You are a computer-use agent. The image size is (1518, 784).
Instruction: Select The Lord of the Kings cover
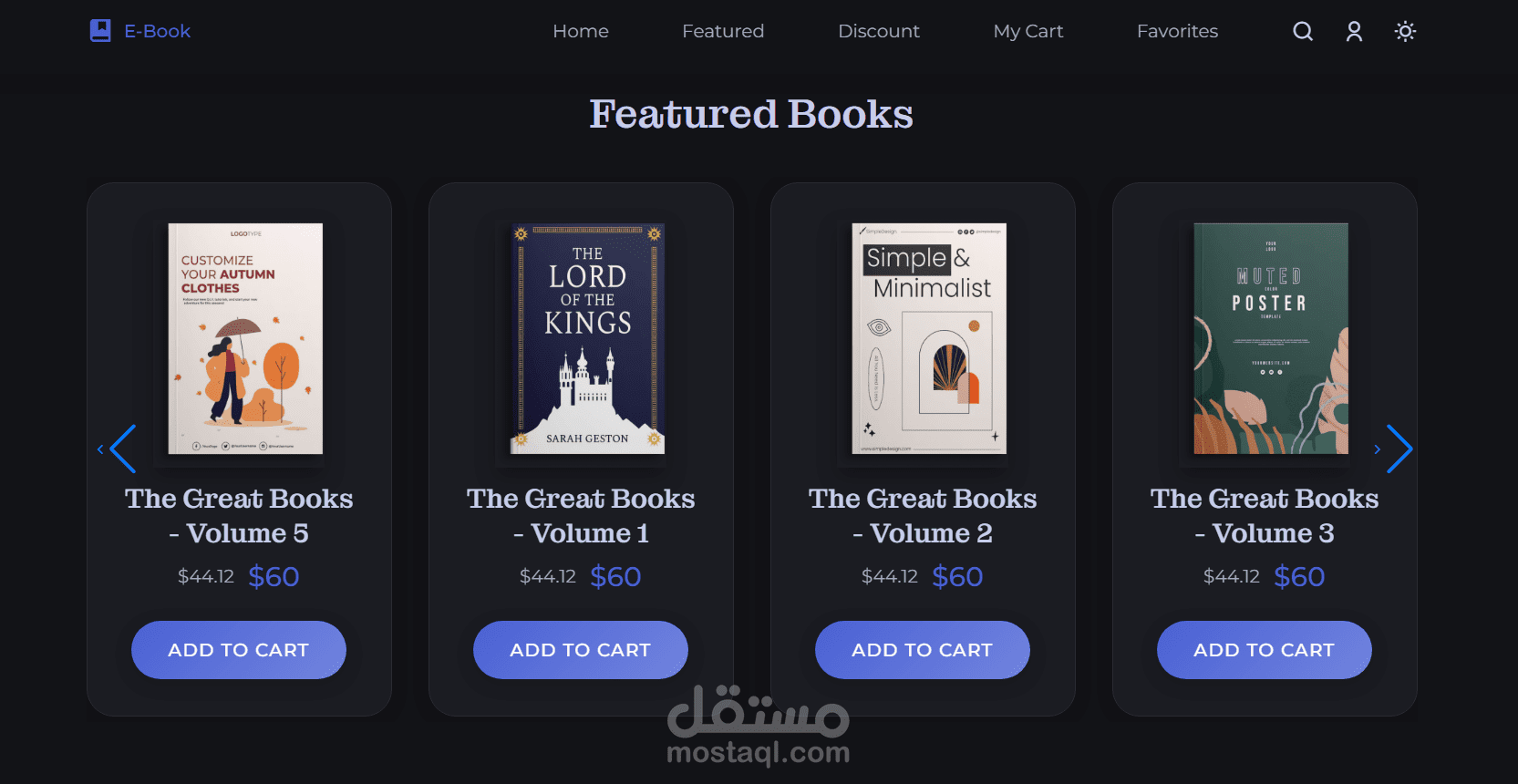(587, 338)
